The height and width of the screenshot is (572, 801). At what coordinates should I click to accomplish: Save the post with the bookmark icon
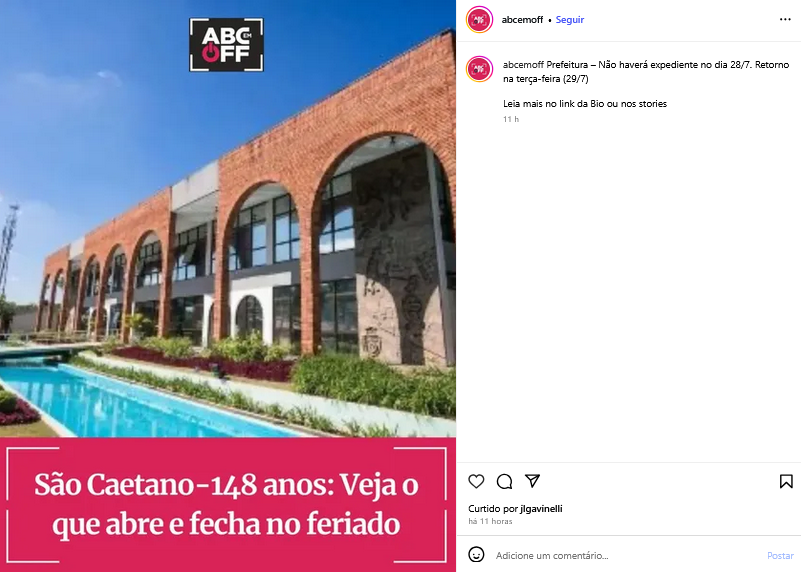pyautogui.click(x=786, y=481)
